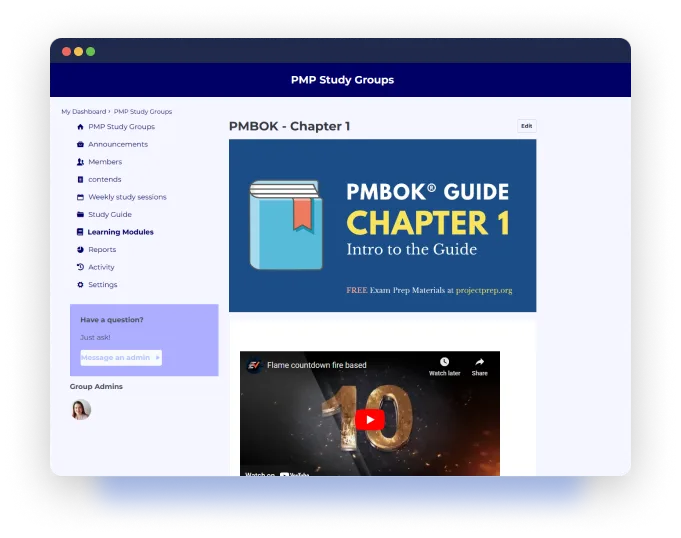
Task: Click the Announcements icon in the sidebar
Action: tap(80, 144)
